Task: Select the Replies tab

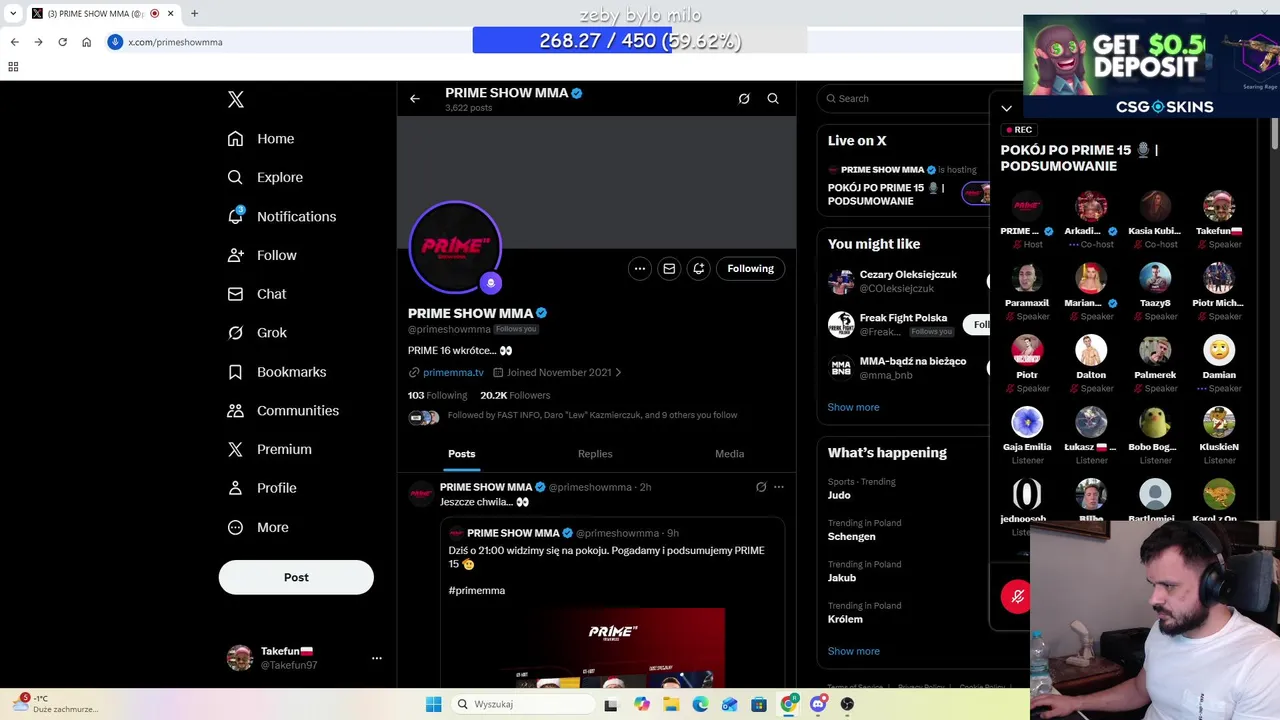Action: click(x=595, y=454)
